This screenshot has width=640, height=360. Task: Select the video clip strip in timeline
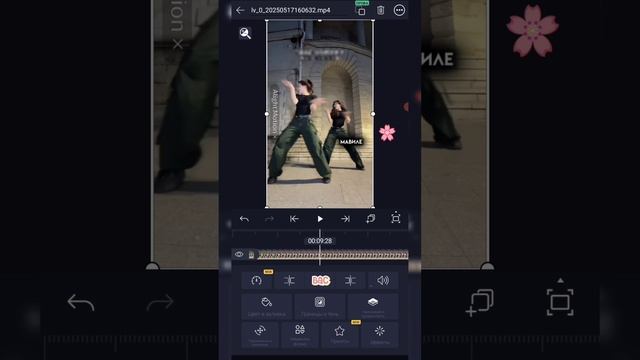tap(333, 255)
